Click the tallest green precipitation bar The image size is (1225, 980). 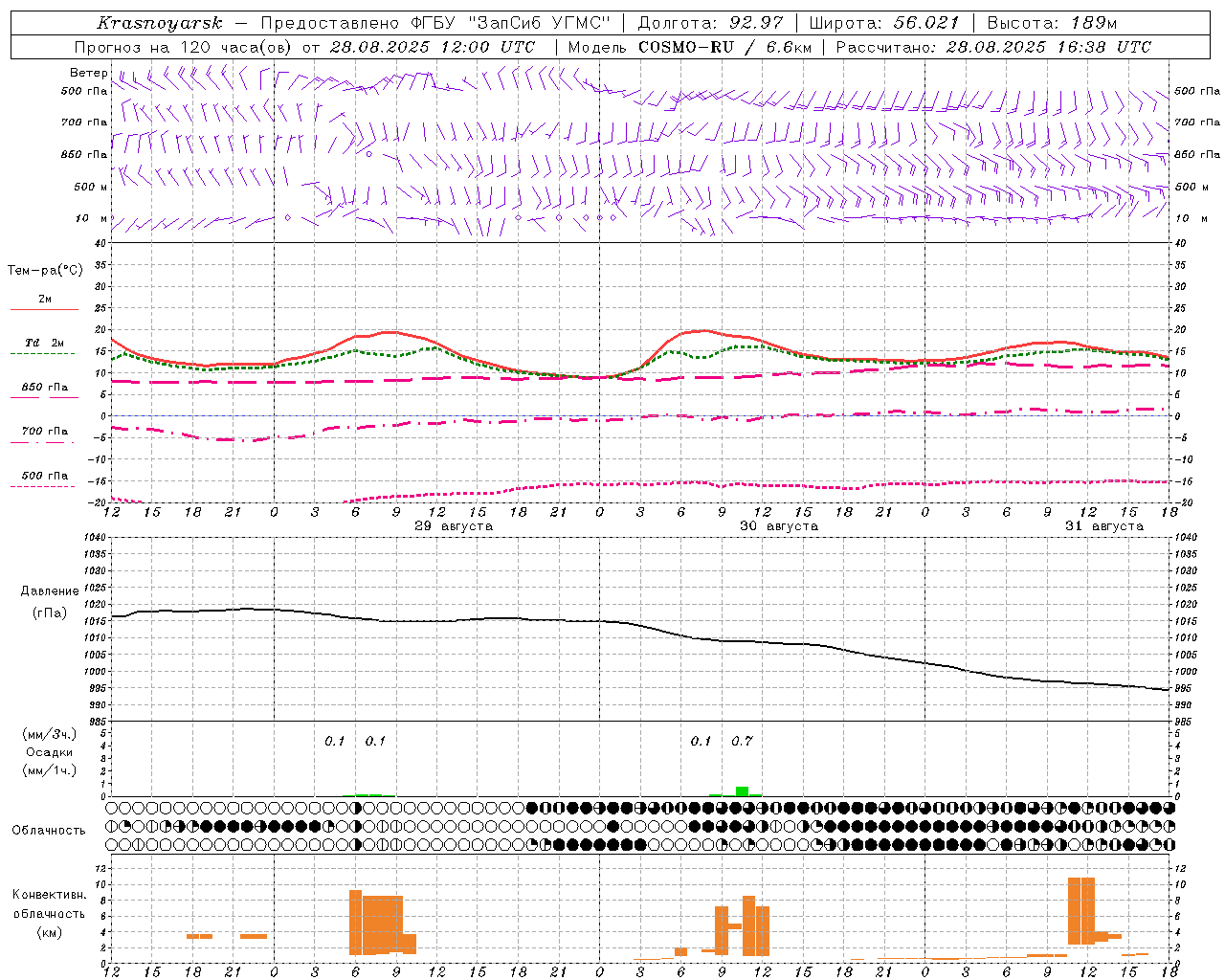point(742,791)
